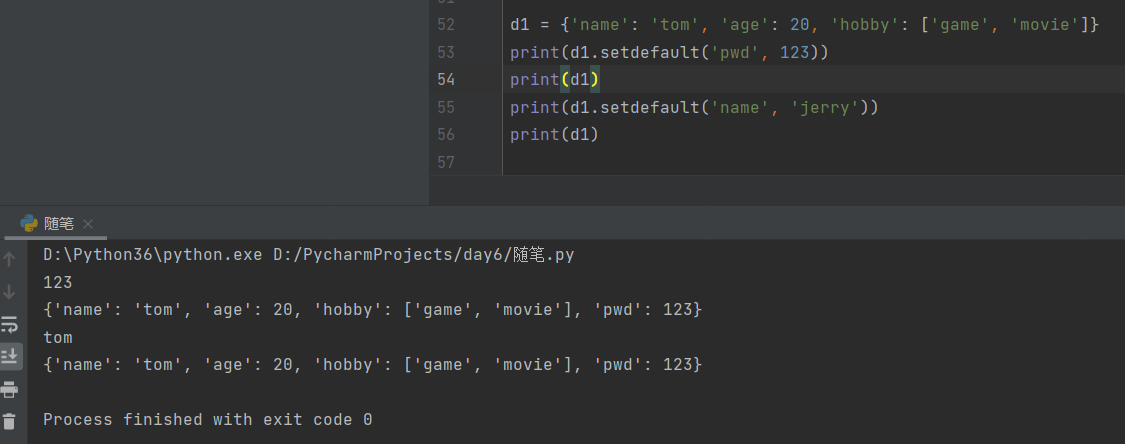
Task: Click the 'tom' output line
Action: point(58,337)
